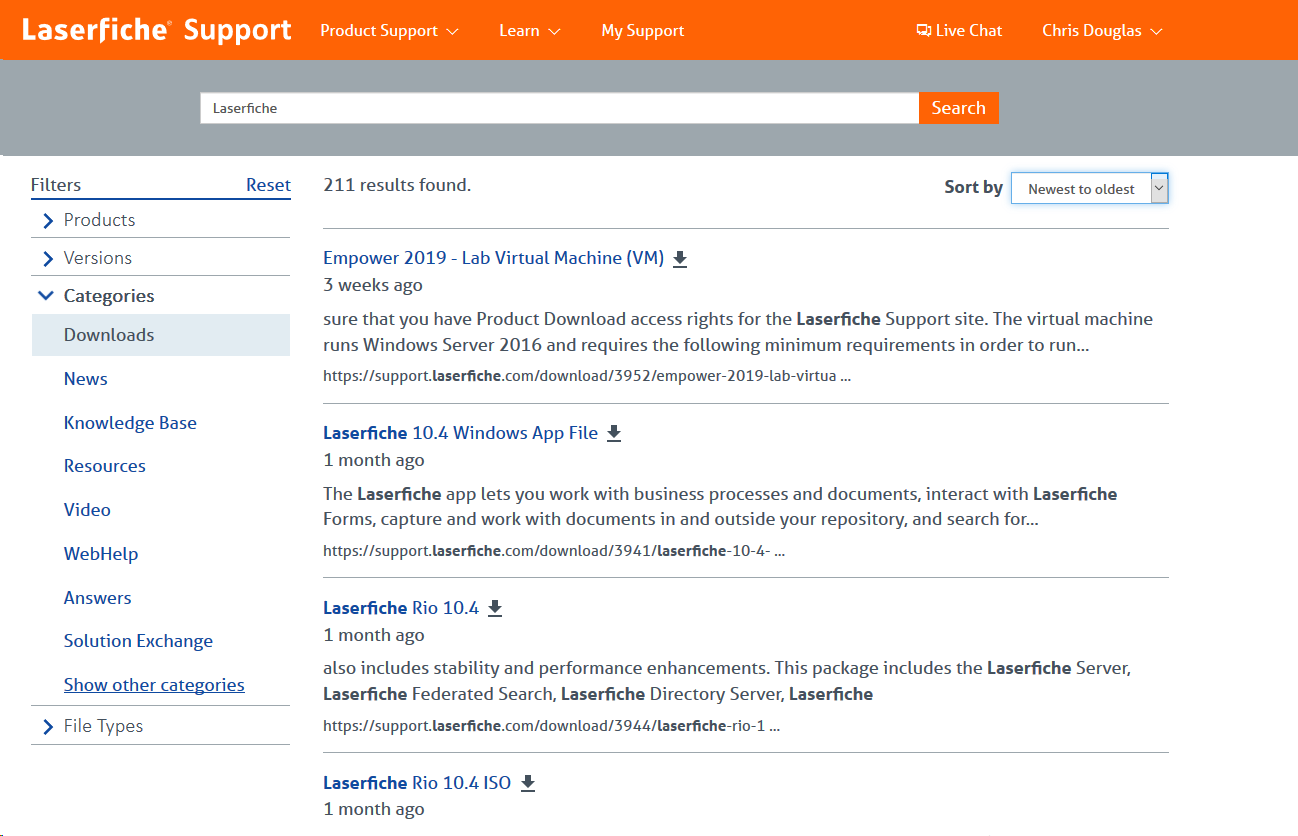Start a Live Chat session
Image resolution: width=1298 pixels, height=836 pixels.
[959, 30]
